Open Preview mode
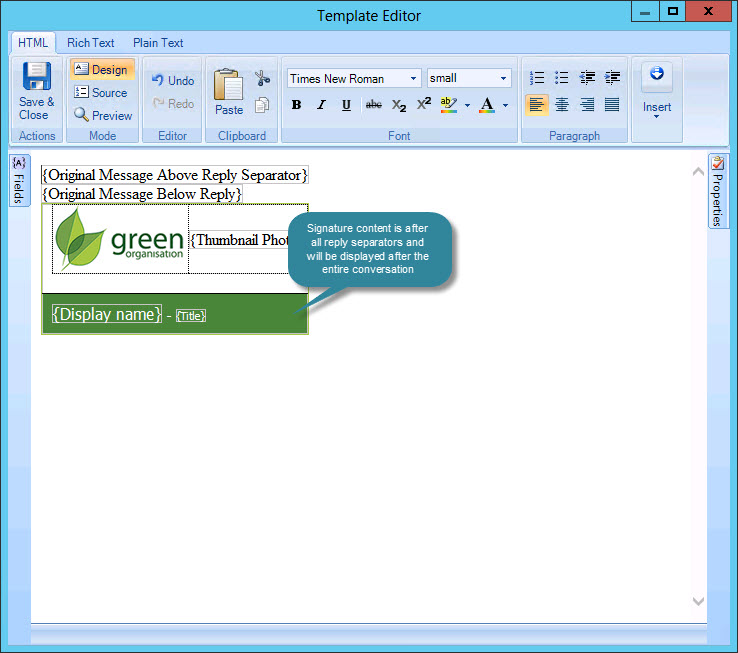This screenshot has height=653, width=738. [103, 115]
